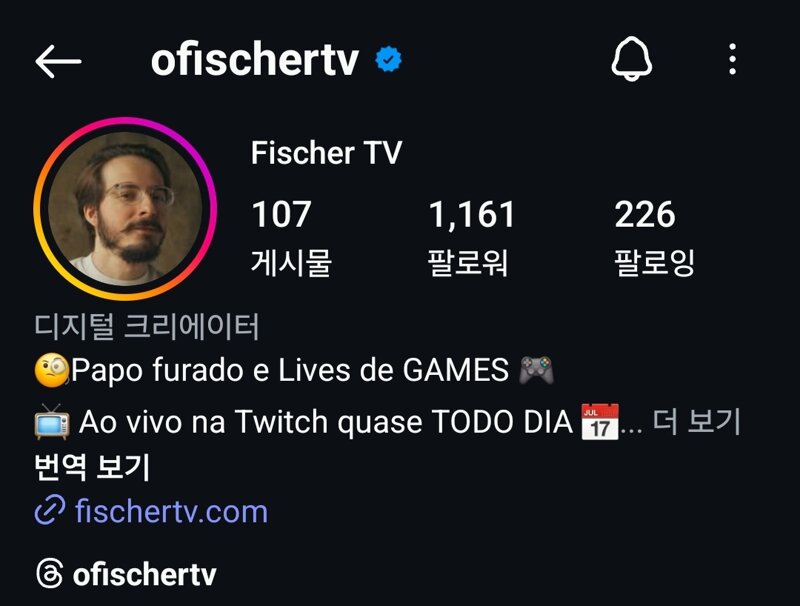Tap the 디지털 크리에이터 category label

coord(147,326)
